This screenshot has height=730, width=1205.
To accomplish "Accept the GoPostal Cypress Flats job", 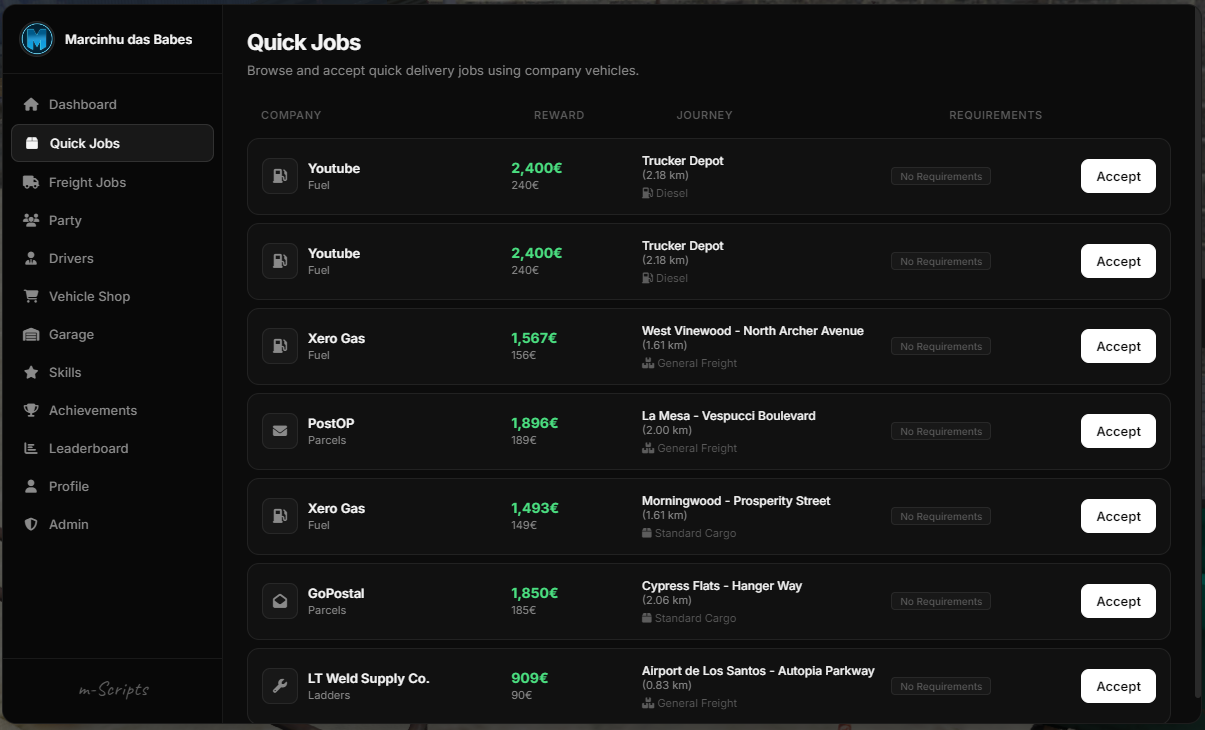I will point(1118,601).
